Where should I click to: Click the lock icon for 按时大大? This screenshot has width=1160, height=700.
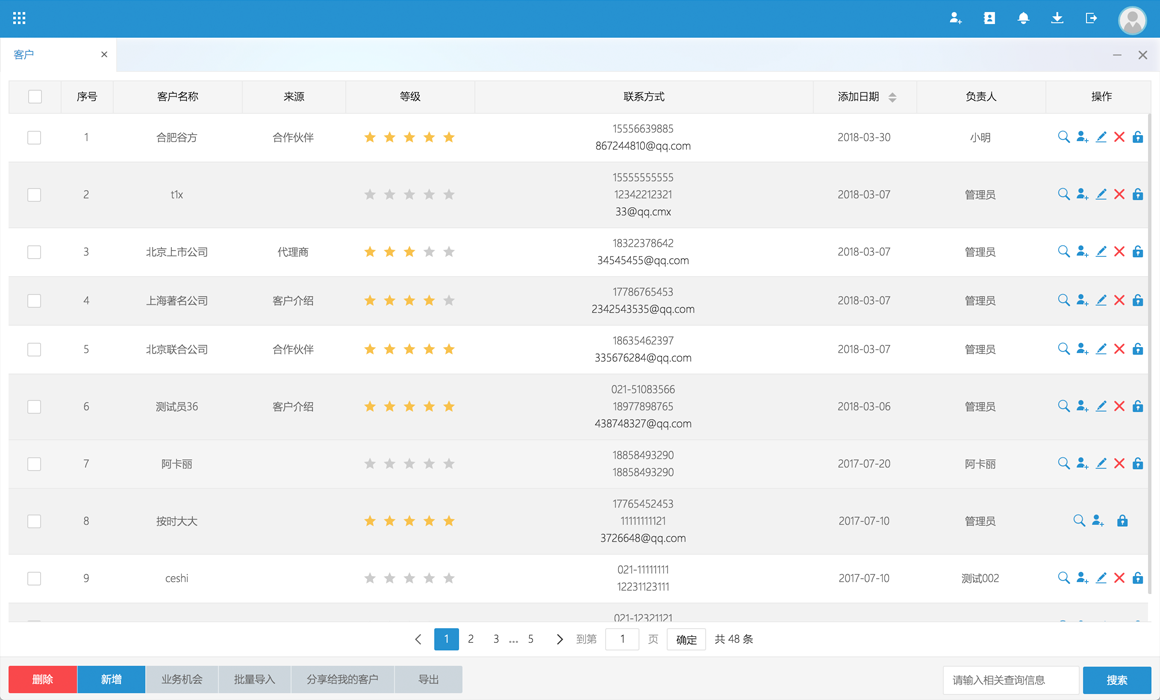[1122, 521]
